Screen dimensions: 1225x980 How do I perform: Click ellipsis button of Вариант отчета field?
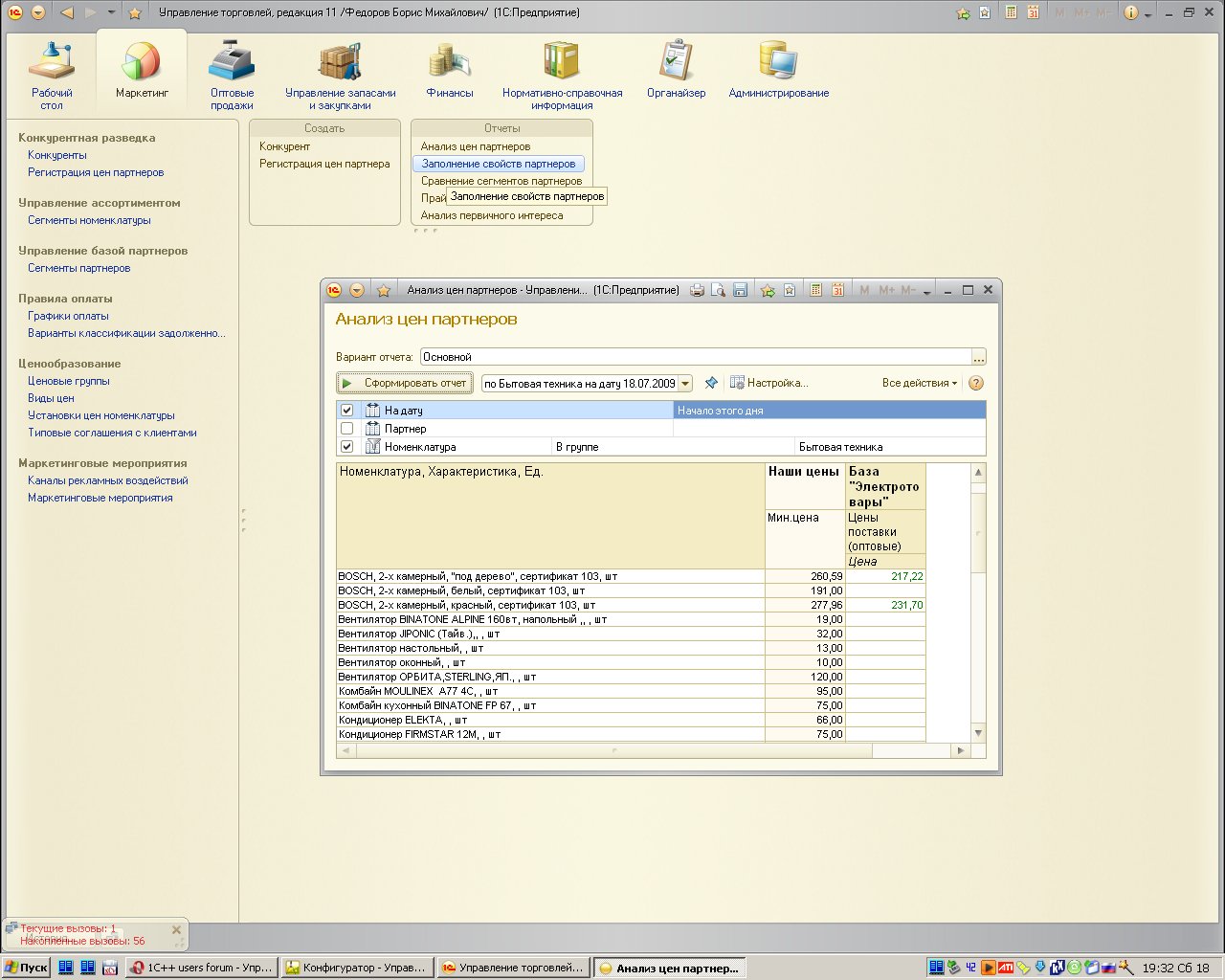(978, 357)
